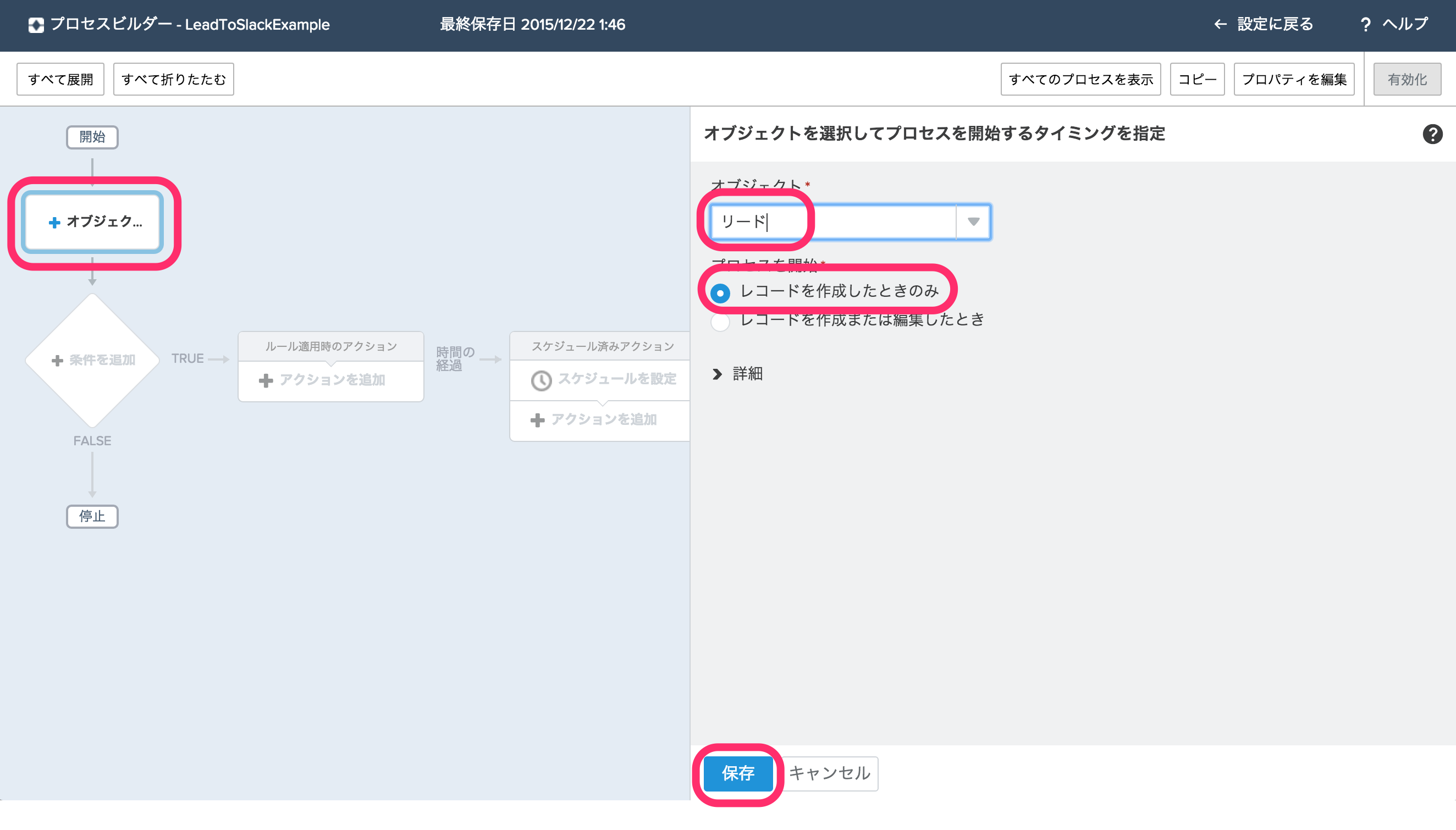This screenshot has width=1456, height=830.
Task: Click すべて展開 button
Action: pyautogui.click(x=60, y=79)
